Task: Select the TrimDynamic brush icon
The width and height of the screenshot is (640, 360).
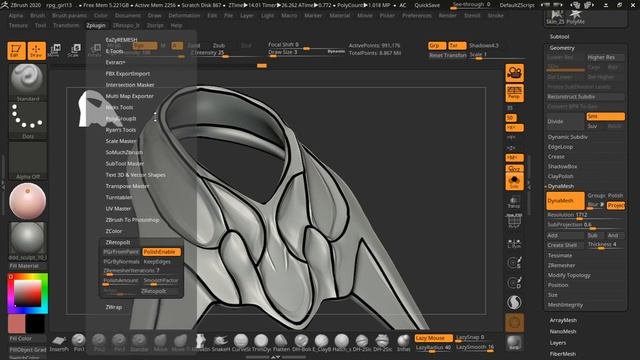Action: 261,342
